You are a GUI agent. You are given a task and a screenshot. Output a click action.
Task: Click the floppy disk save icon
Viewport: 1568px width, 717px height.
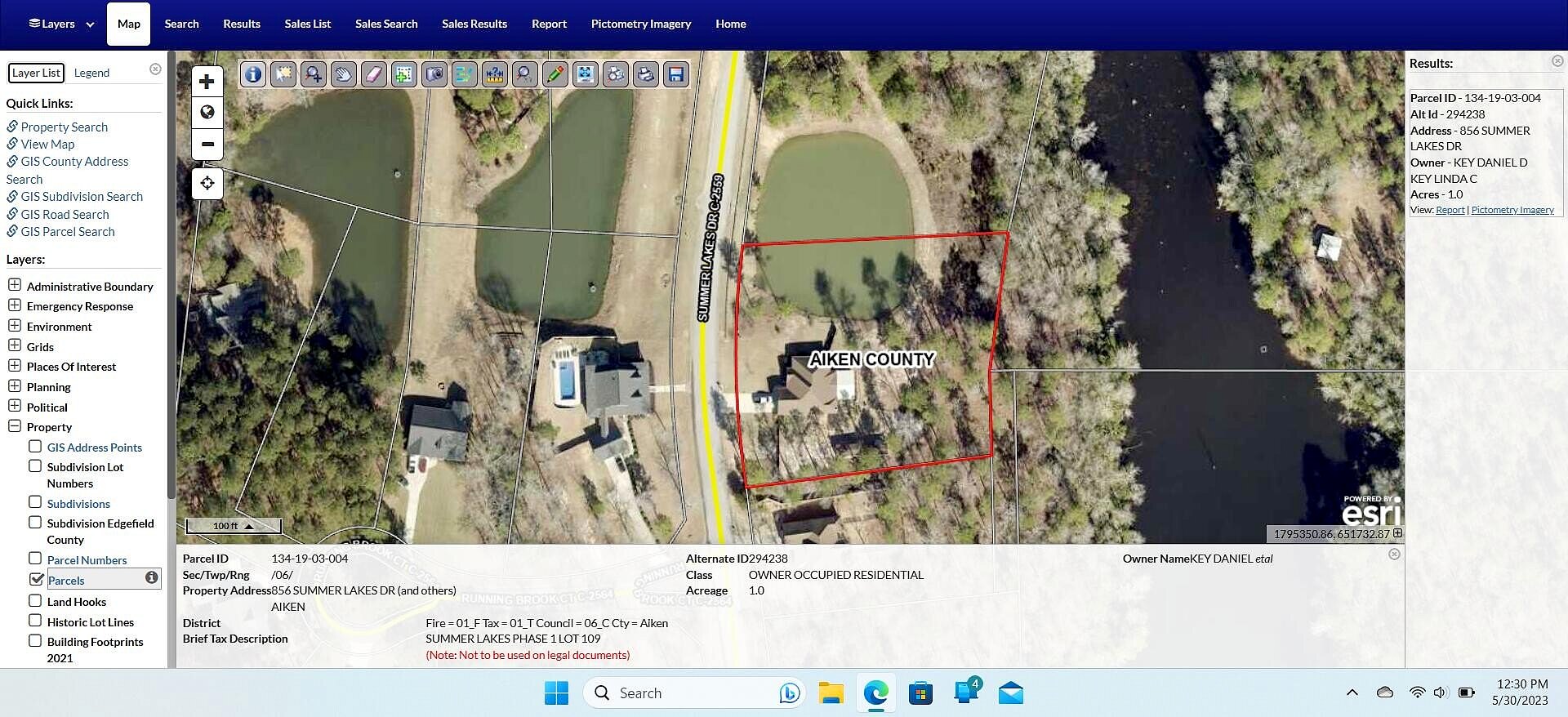coord(676,74)
